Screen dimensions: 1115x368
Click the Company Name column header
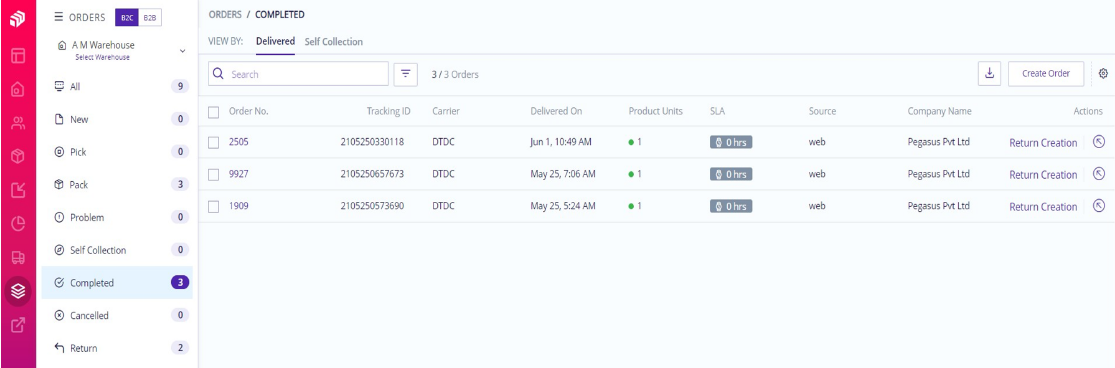(939, 112)
